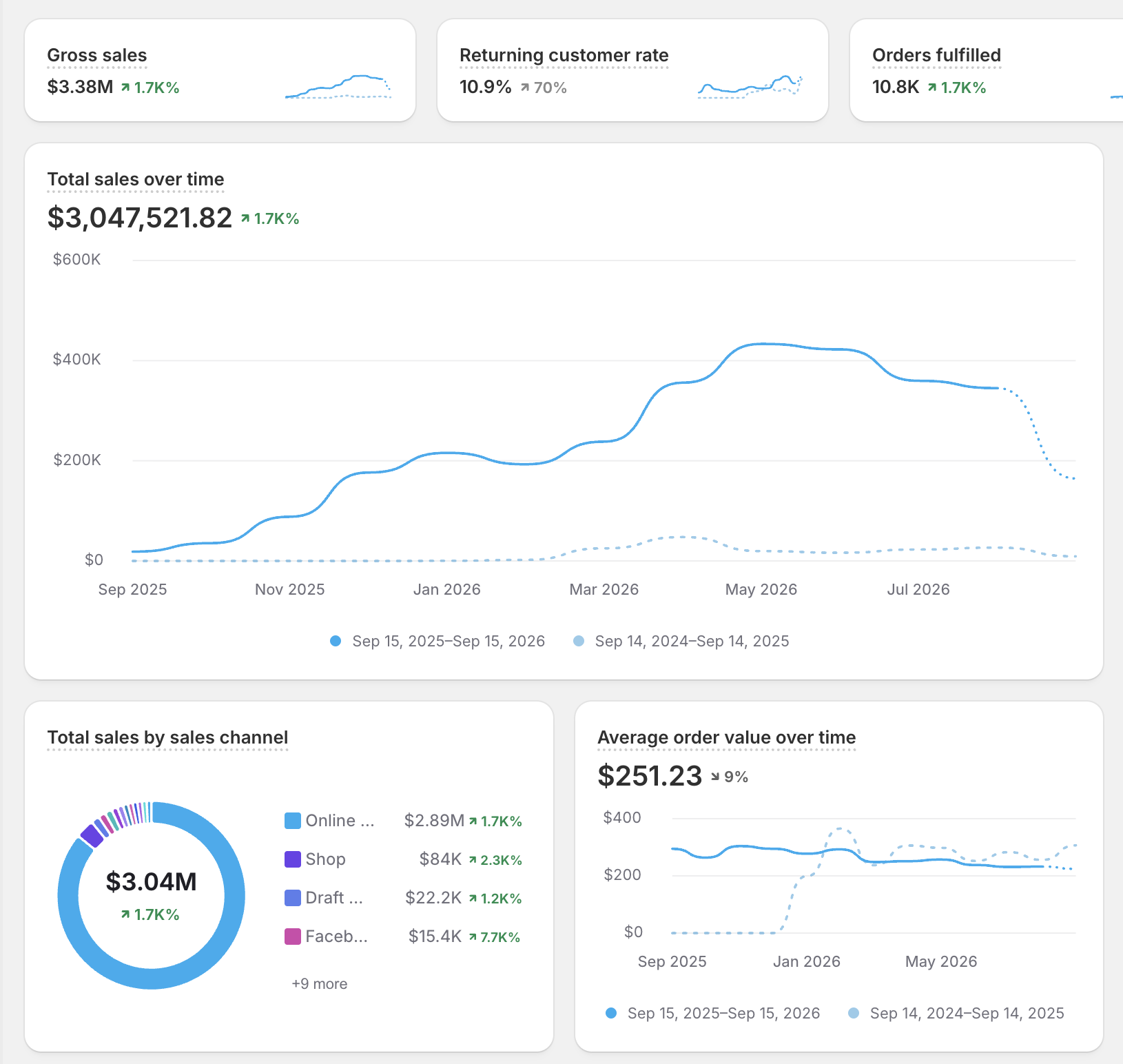Click the upward trend arrow beside $3,047,521.82
The image size is (1123, 1064).
(x=245, y=218)
